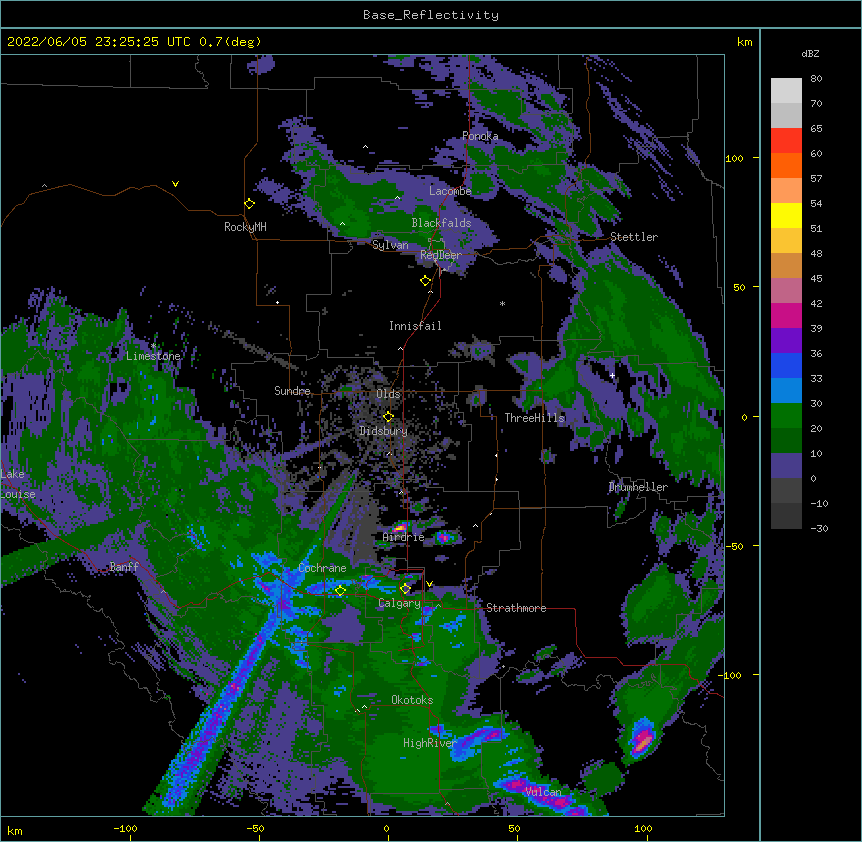
Task: Click the 33 value on dBZ legend
Action: pos(816,379)
